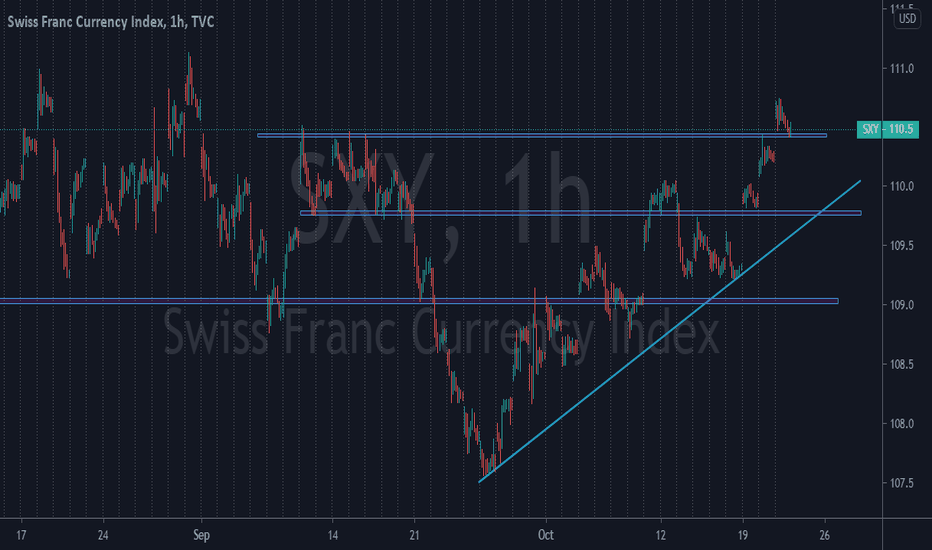Click the 17 date axis label
This screenshot has height=550, width=932.
[21, 535]
